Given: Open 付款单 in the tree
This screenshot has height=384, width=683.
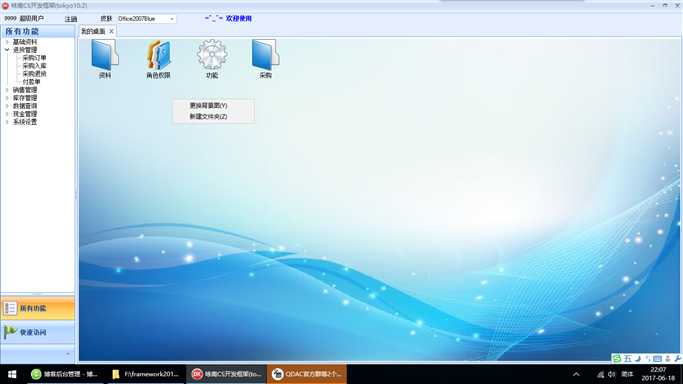Looking at the screenshot, I should tap(31, 82).
